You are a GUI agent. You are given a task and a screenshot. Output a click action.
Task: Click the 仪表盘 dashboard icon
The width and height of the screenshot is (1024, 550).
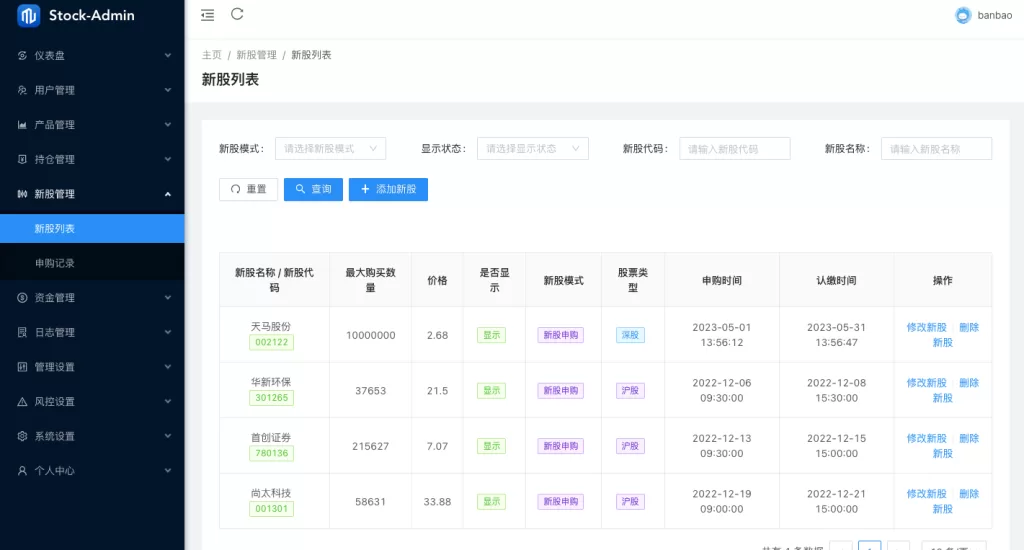[22, 56]
